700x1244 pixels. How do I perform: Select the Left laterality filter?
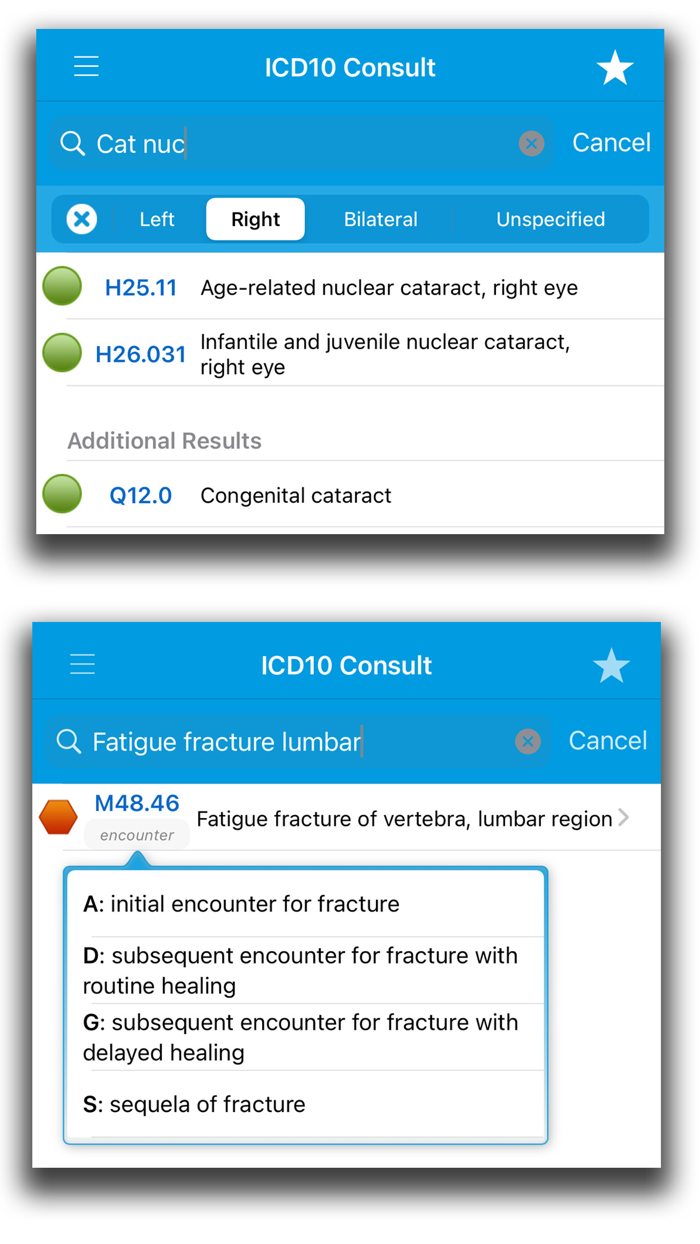156,219
